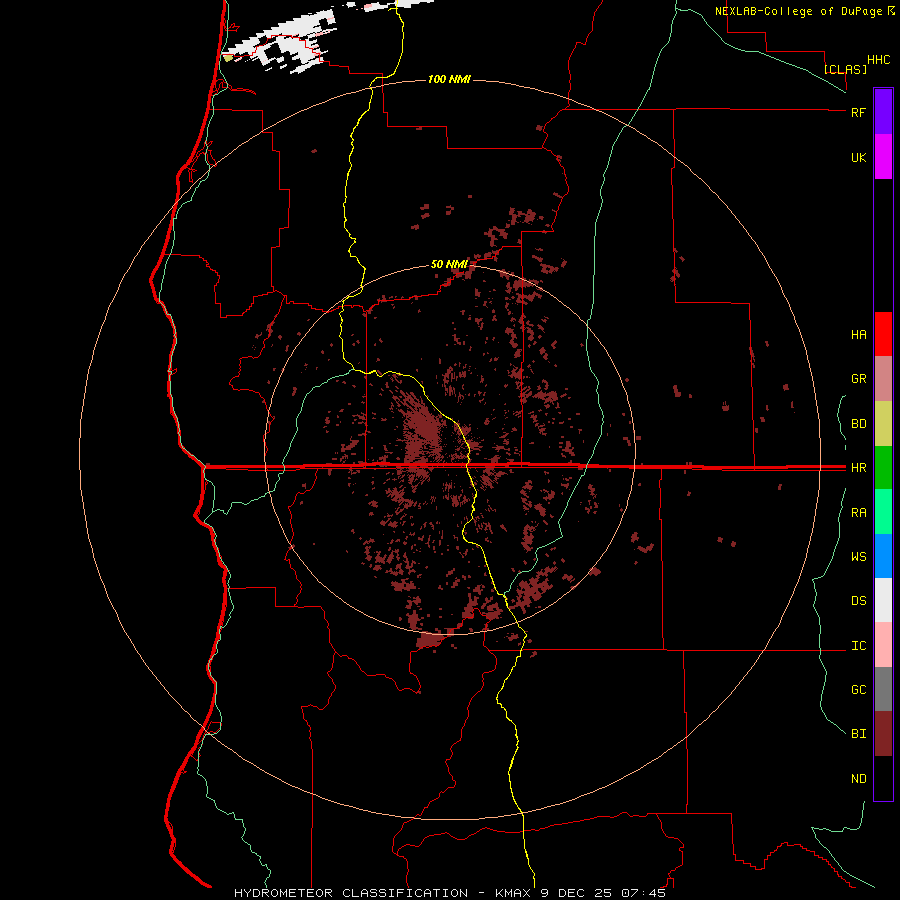Click the ND legend label
Viewport: 900px width, 900px height.
tap(859, 779)
